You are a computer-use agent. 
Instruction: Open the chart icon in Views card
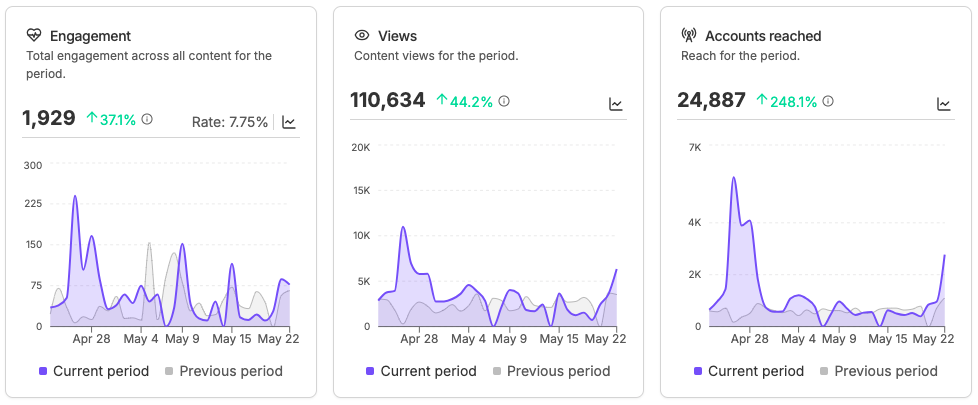(616, 104)
